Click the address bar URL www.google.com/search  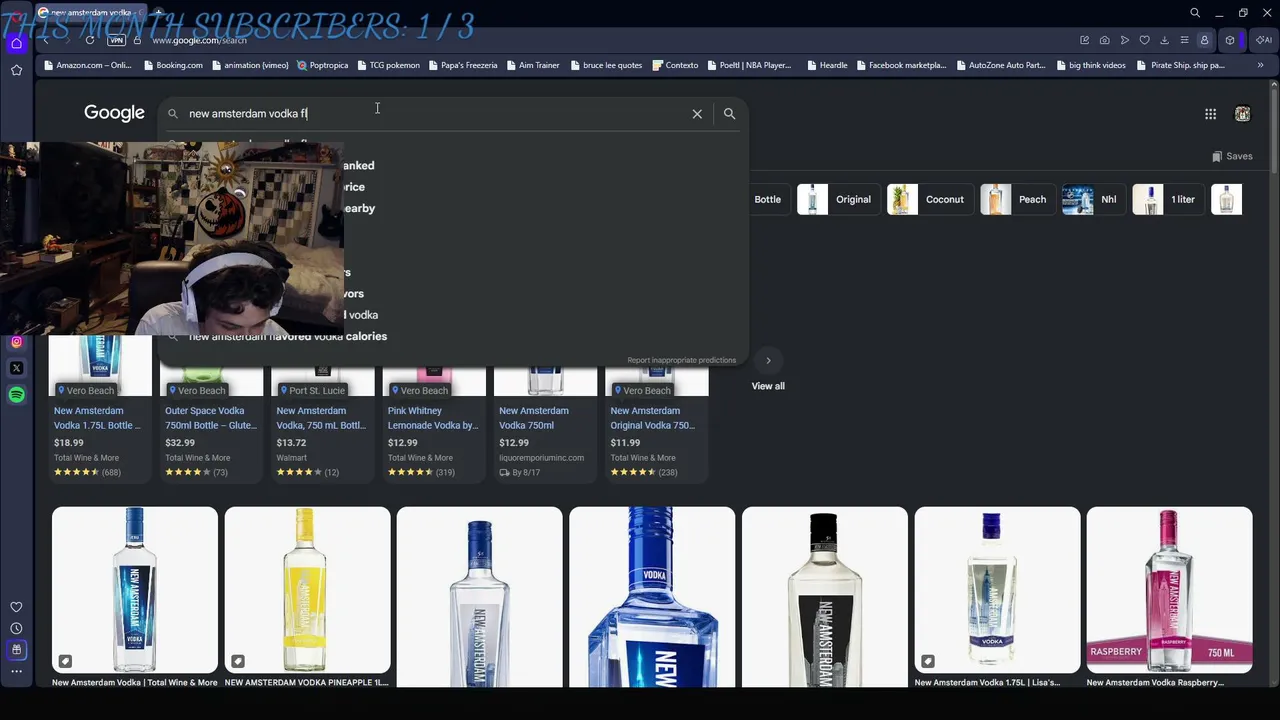point(200,40)
